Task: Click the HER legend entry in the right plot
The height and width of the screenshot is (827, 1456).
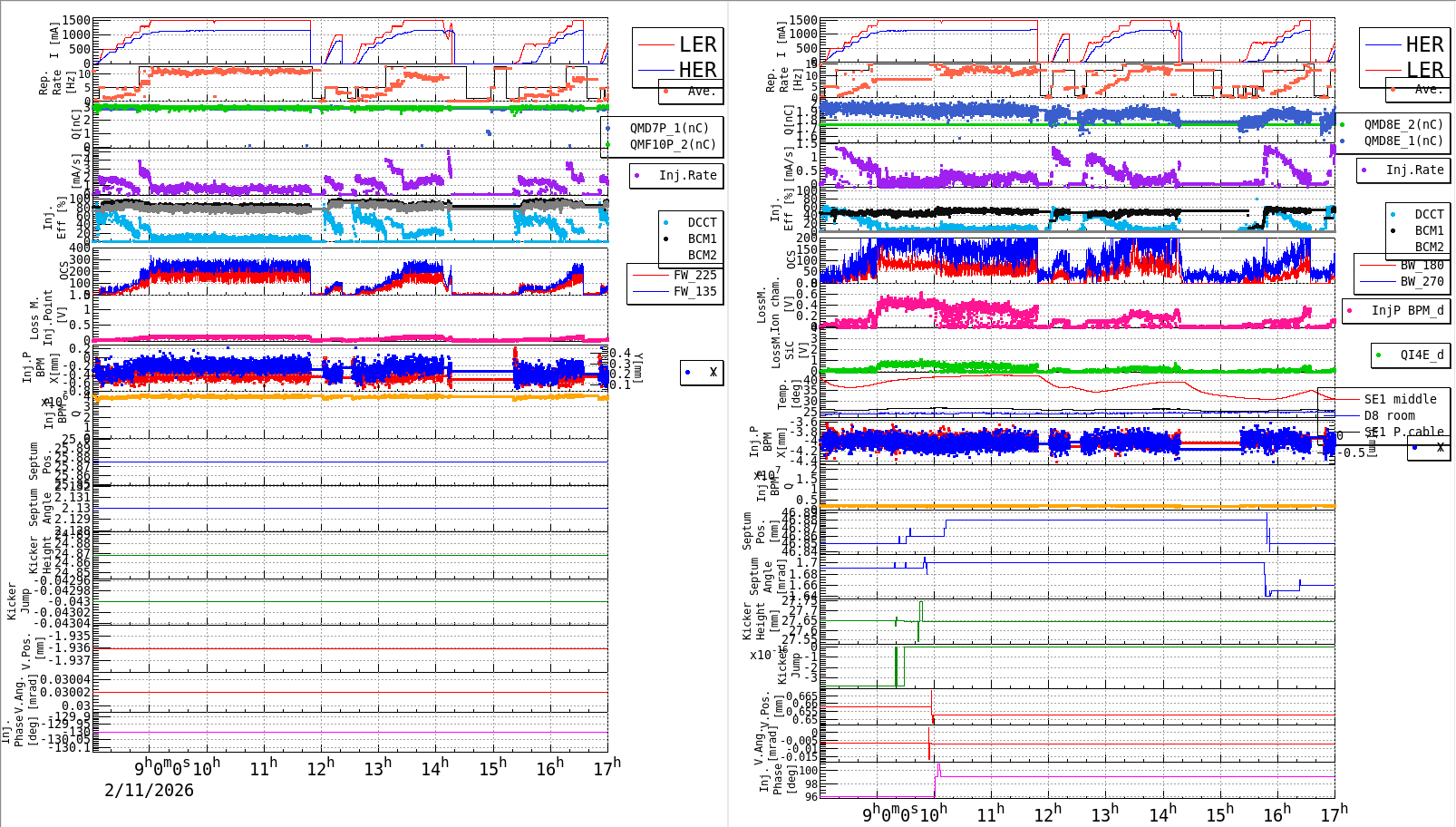Action: [x=1424, y=44]
